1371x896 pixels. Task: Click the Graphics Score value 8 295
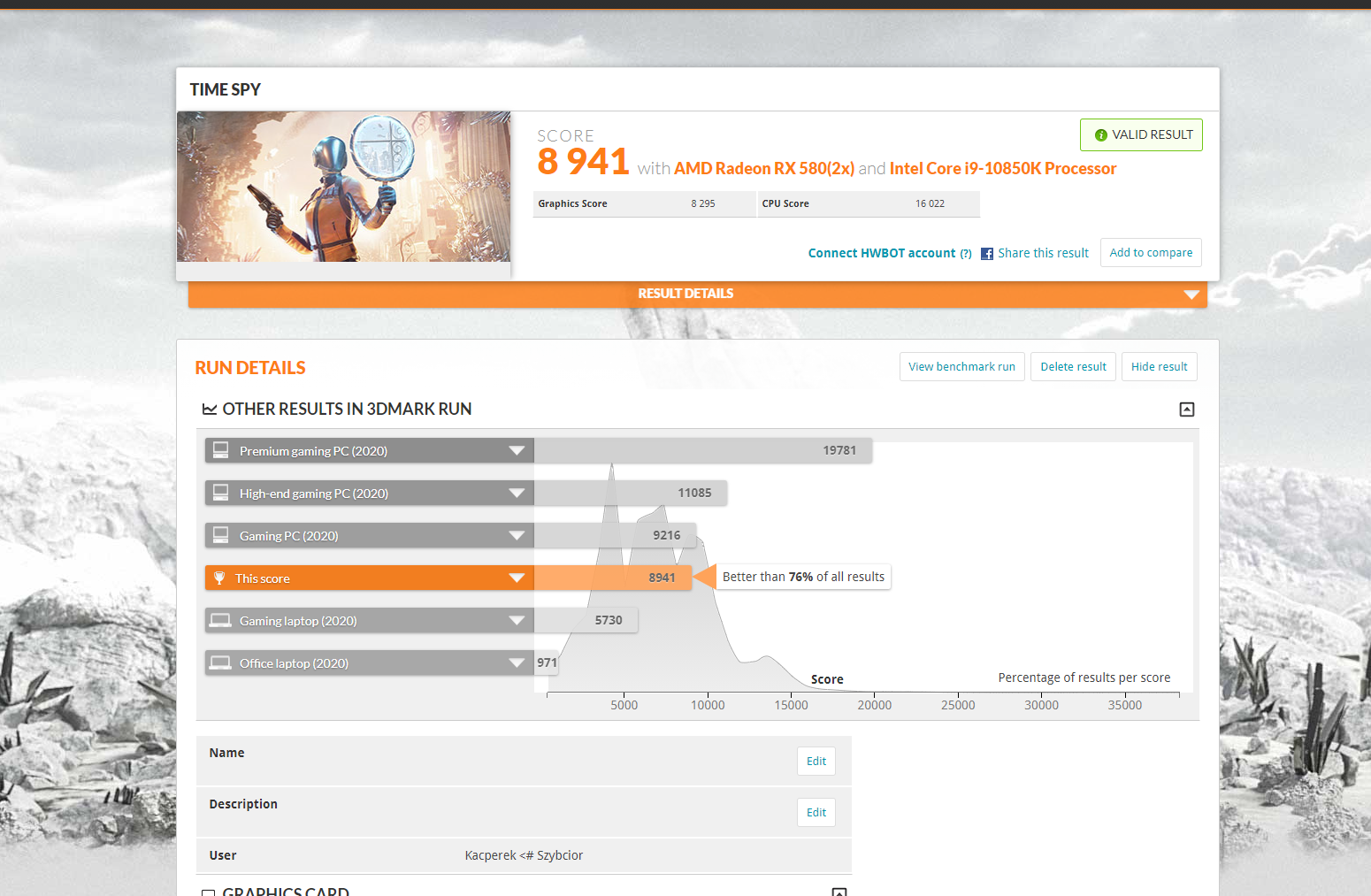tap(703, 203)
